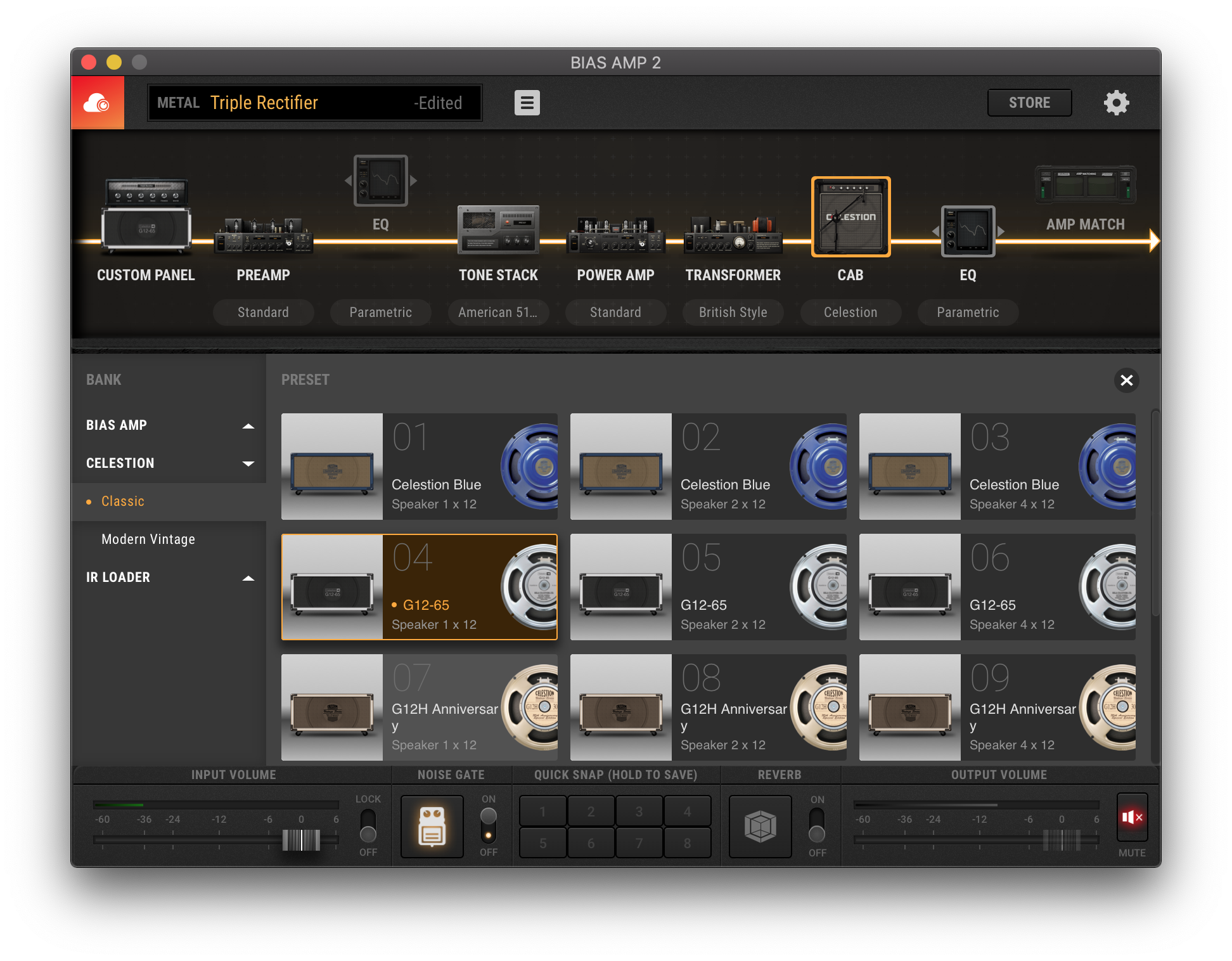The image size is (1232, 961).
Task: Recall Quick Snap slot 7
Action: [639, 843]
